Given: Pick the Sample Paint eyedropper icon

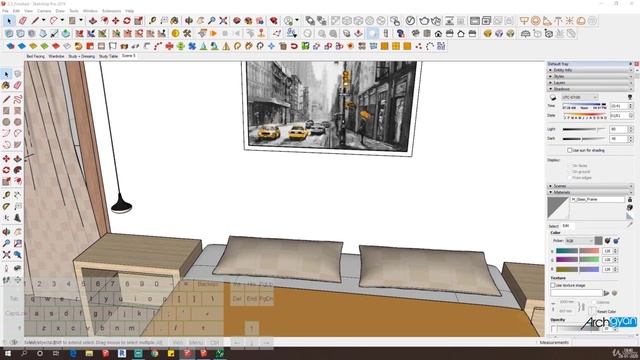Looking at the screenshot, I should tap(630, 224).
